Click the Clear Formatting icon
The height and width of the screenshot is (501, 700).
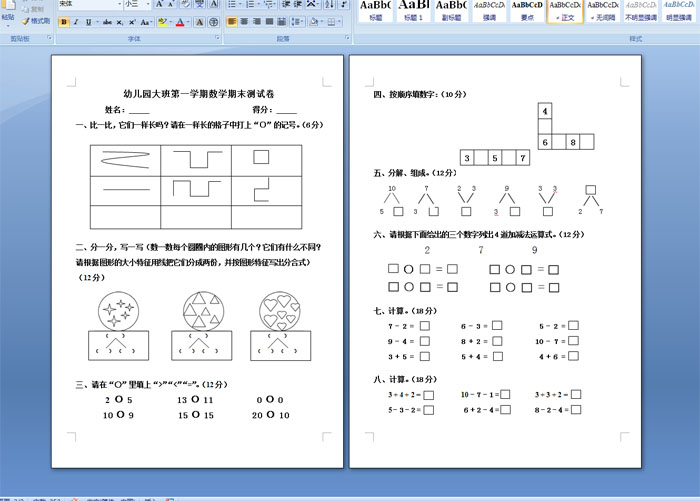point(185,4)
